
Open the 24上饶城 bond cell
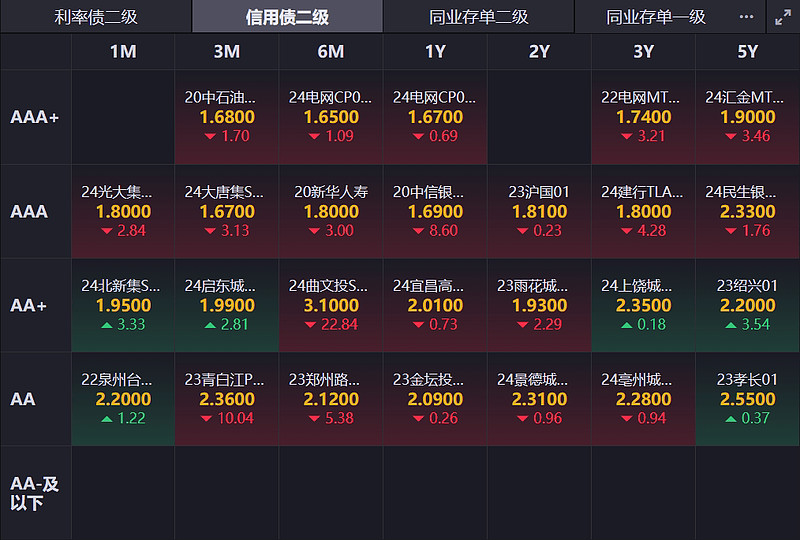click(x=643, y=306)
